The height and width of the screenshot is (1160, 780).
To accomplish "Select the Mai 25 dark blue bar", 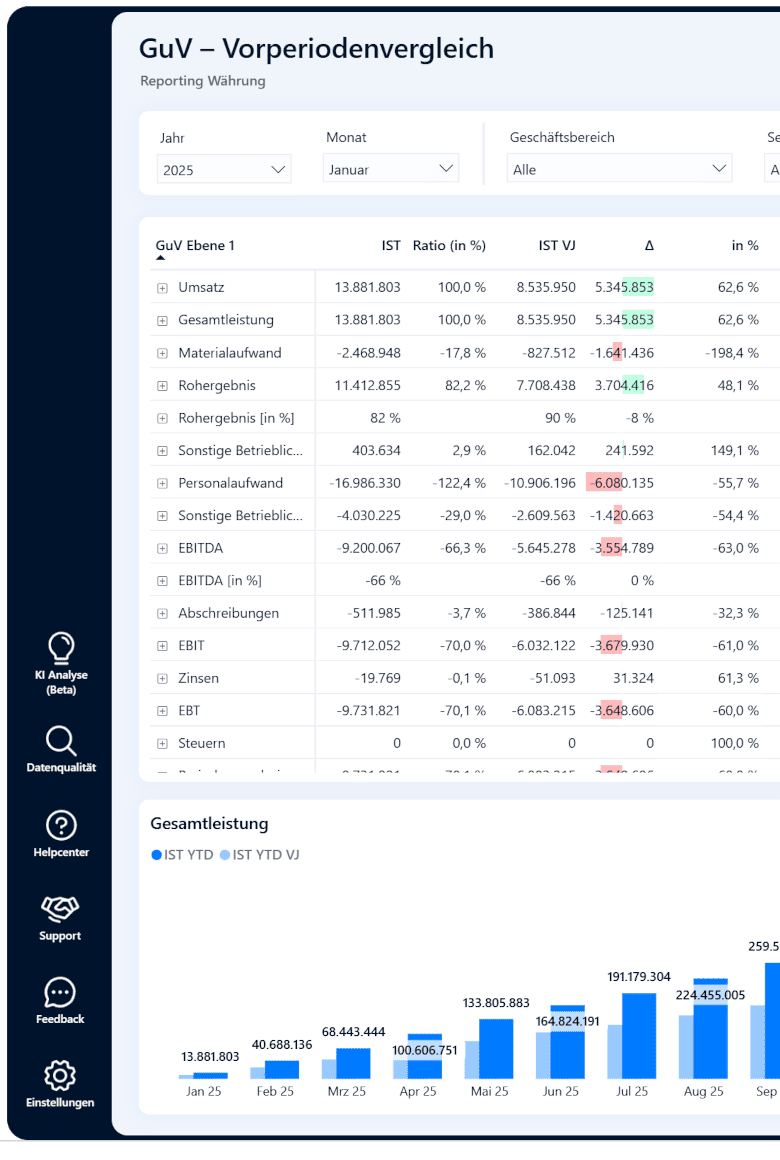I will 497,1049.
